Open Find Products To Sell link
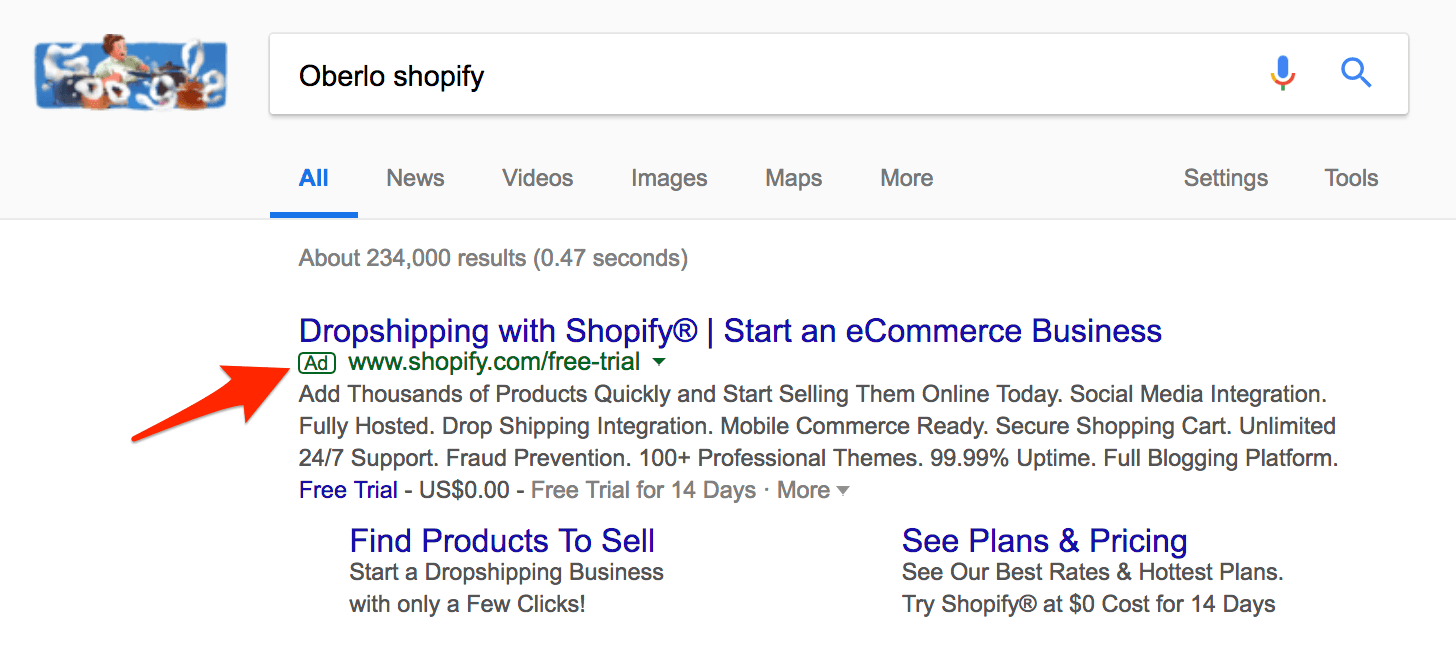This screenshot has height=662, width=1456. (502, 541)
